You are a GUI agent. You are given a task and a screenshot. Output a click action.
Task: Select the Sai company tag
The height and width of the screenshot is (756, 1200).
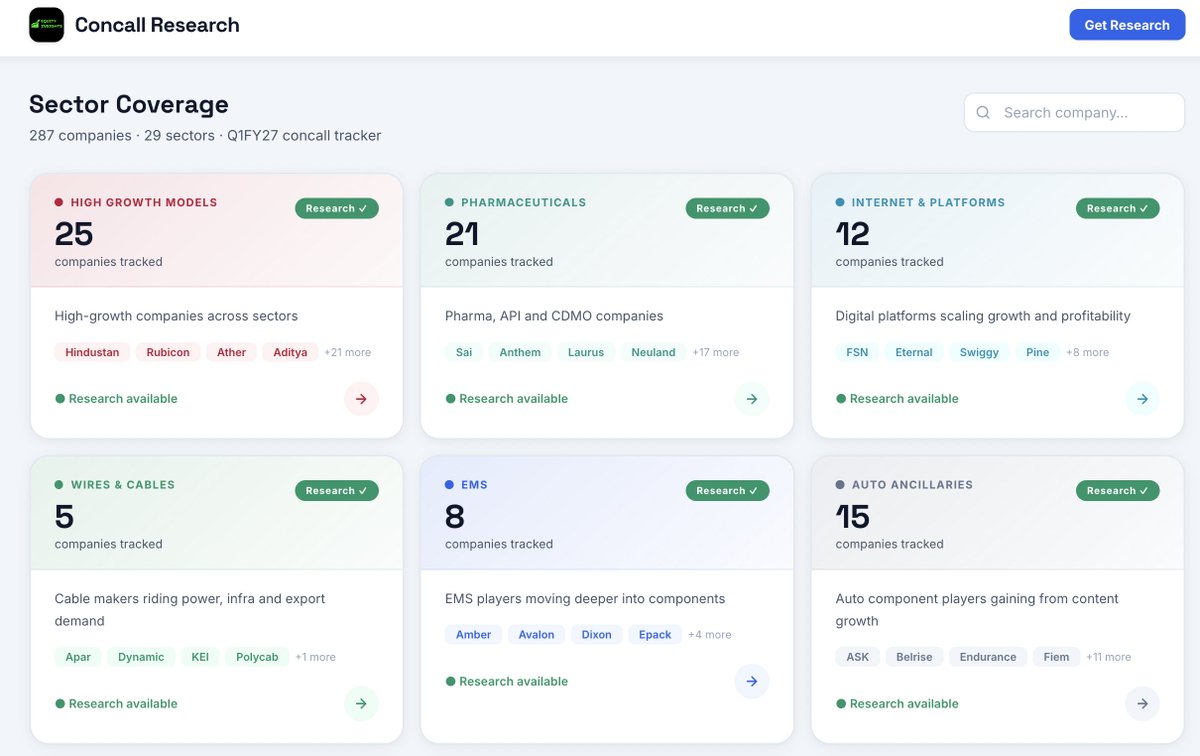point(464,352)
